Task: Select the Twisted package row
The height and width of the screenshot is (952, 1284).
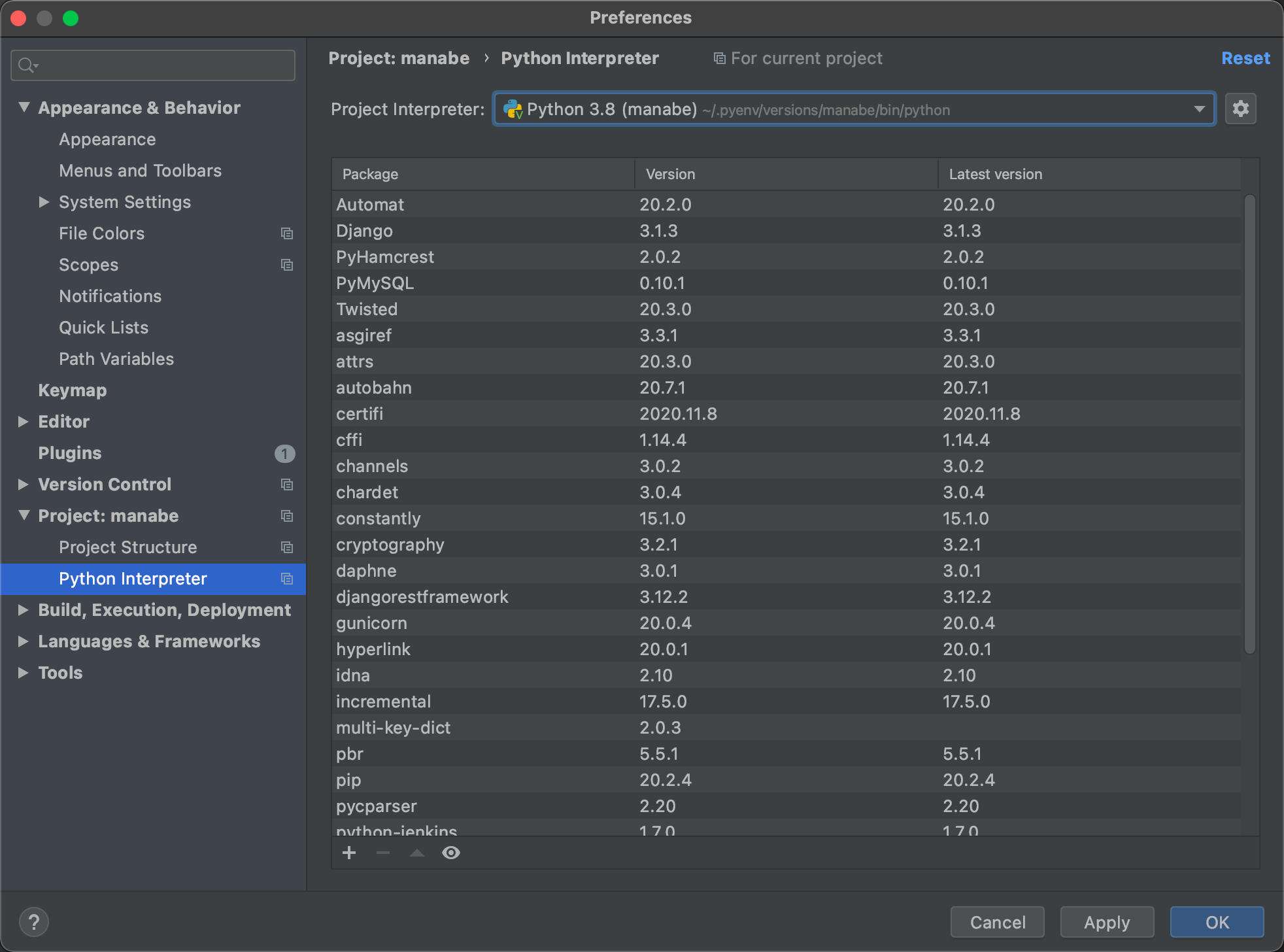Action: (786, 309)
